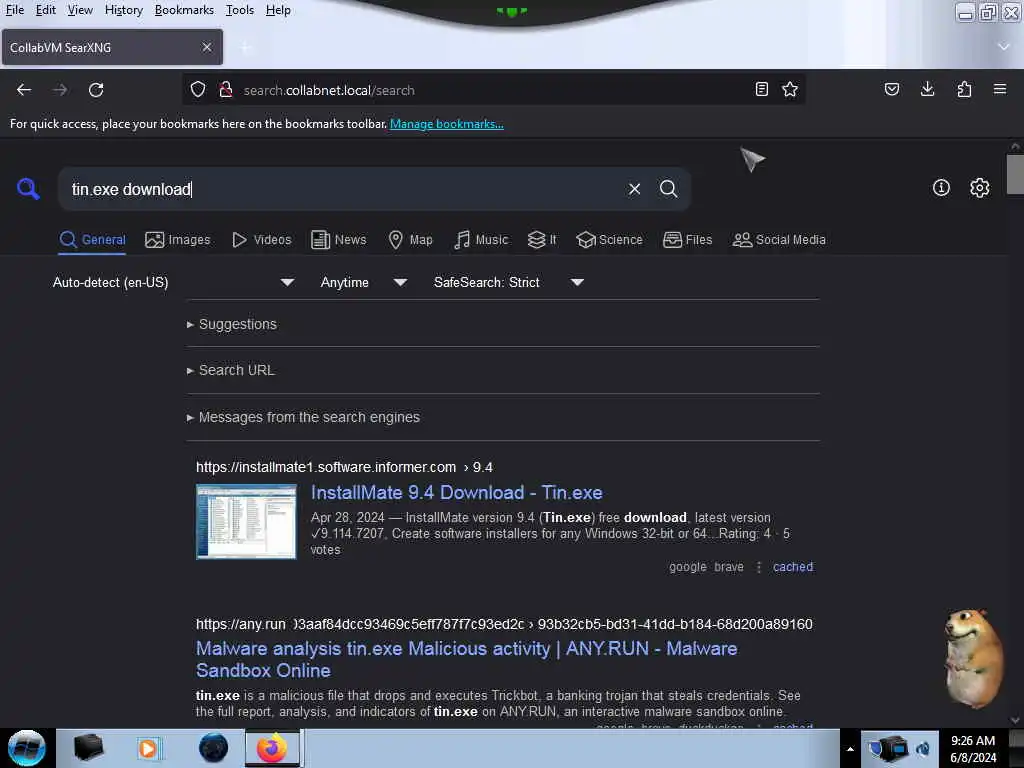
Task: Open the Help menu
Action: (x=278, y=10)
